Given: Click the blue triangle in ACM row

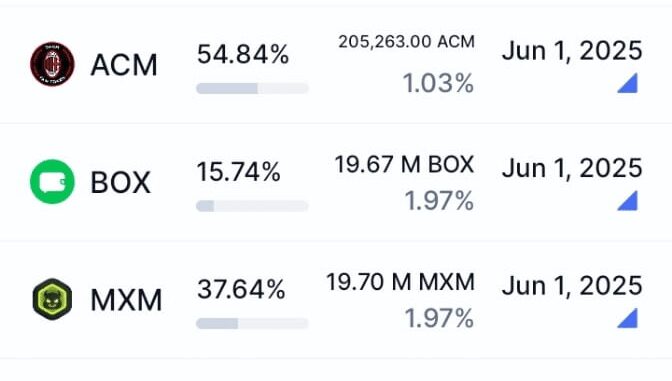Looking at the screenshot, I should tap(627, 83).
